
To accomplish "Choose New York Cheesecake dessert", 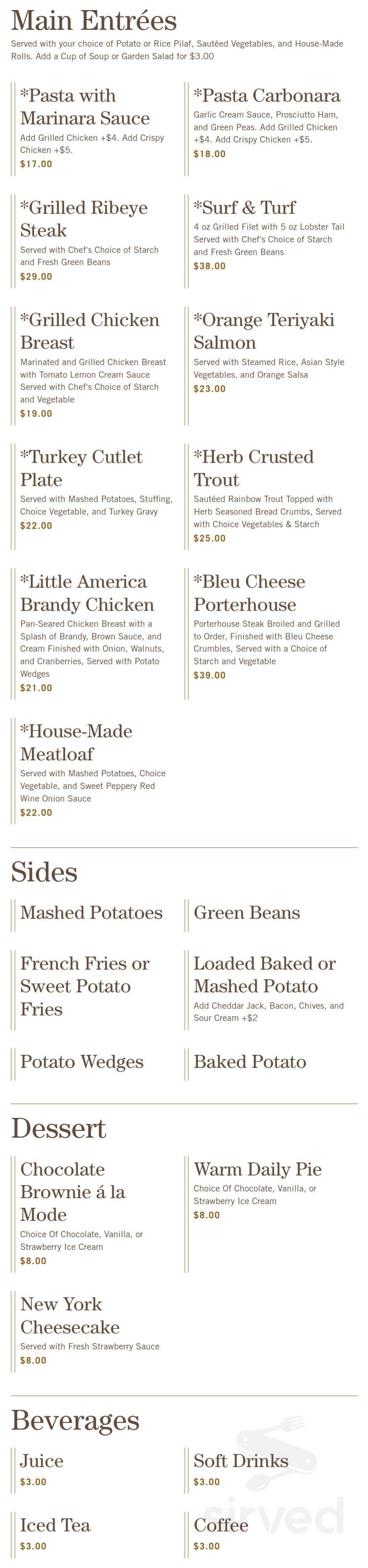I will pos(69,1315).
